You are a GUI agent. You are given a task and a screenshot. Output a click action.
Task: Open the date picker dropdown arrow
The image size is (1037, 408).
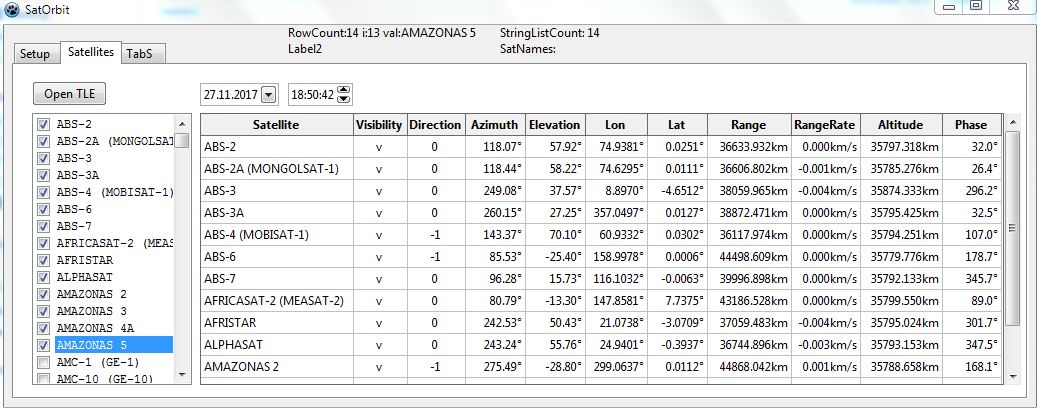click(268, 95)
